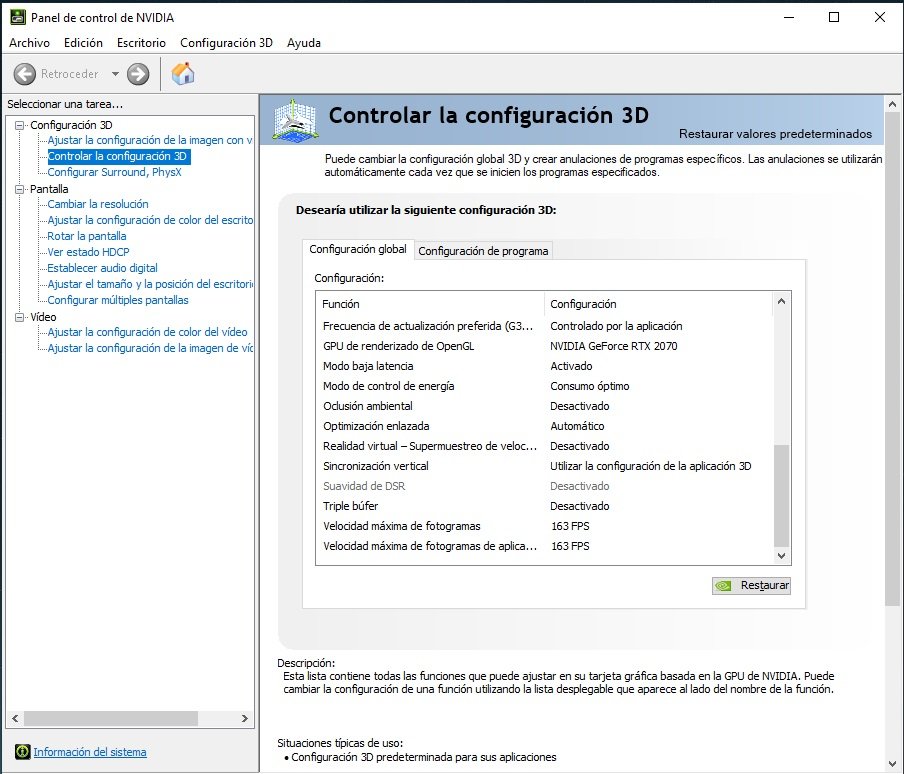Viewport: 904px width, 774px height.
Task: Select the Modo baja latencia setting
Action: pos(544,366)
